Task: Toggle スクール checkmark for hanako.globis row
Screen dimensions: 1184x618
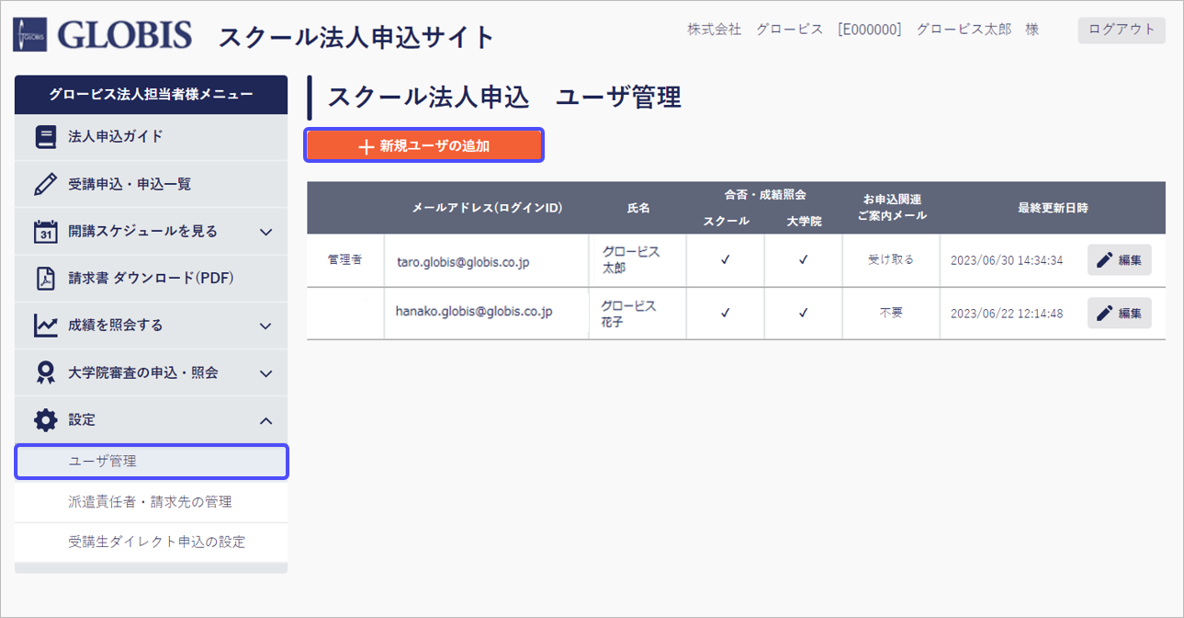Action: [725, 313]
